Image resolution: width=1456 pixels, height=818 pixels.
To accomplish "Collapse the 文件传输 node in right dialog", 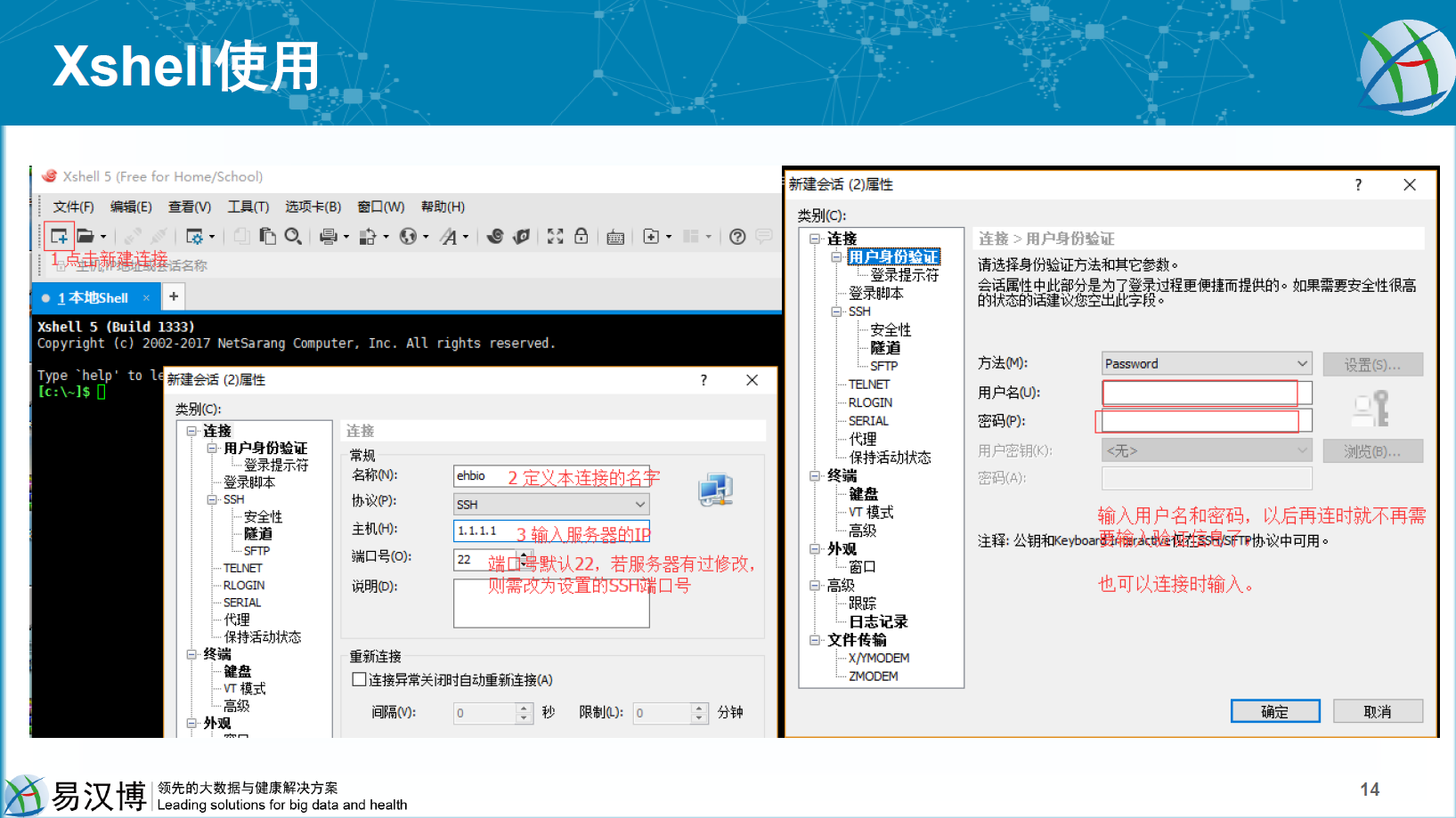I will coord(815,640).
